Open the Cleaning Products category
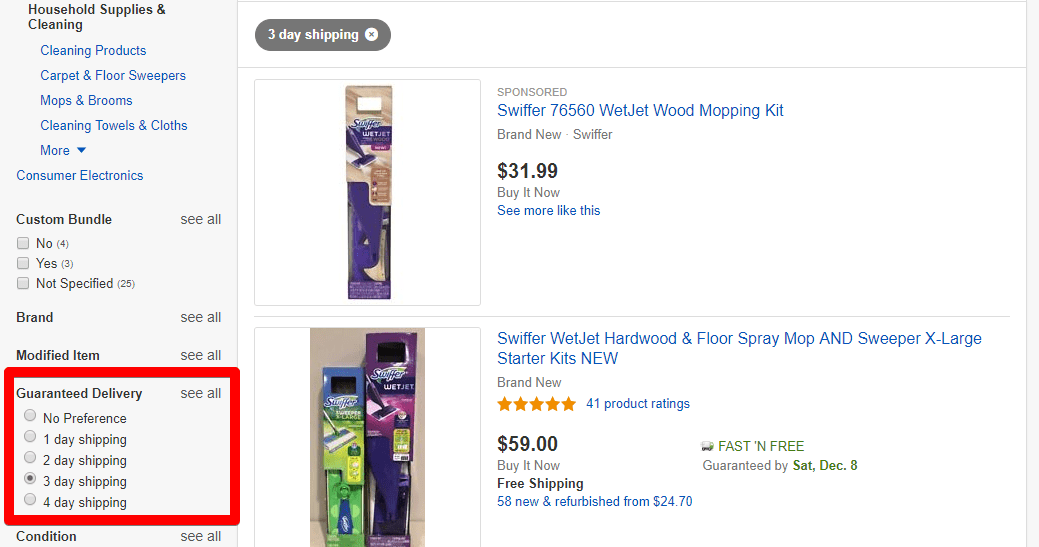 tap(93, 50)
